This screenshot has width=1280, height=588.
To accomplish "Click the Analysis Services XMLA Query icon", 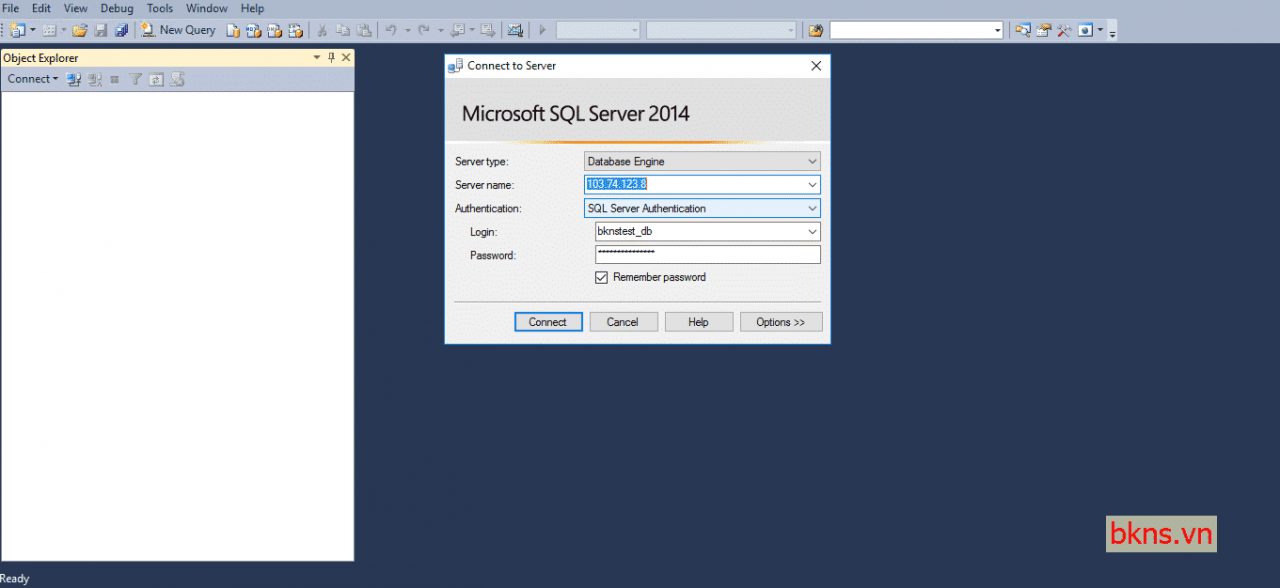I will point(295,30).
